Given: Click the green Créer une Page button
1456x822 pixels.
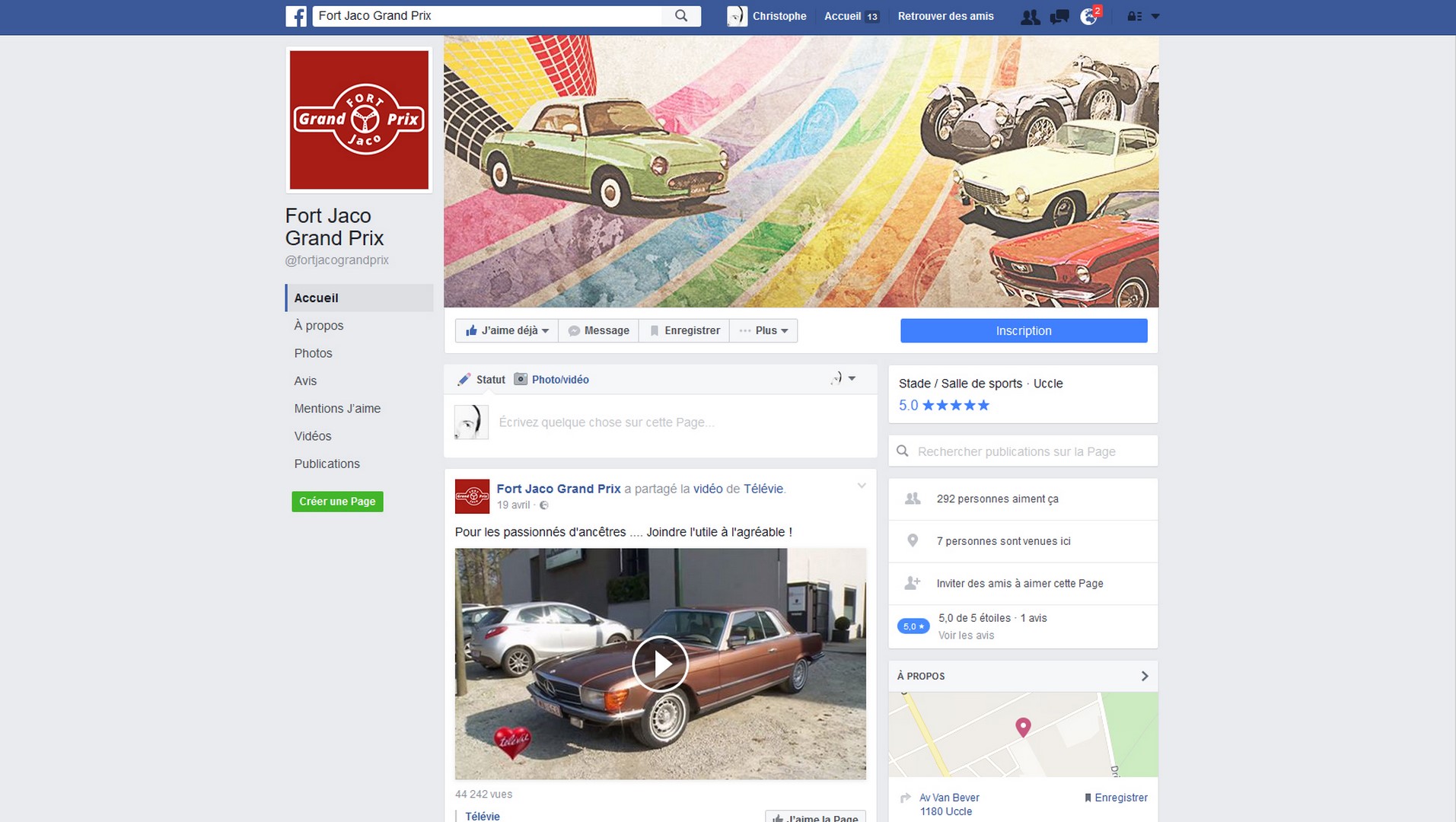Looking at the screenshot, I should point(337,502).
